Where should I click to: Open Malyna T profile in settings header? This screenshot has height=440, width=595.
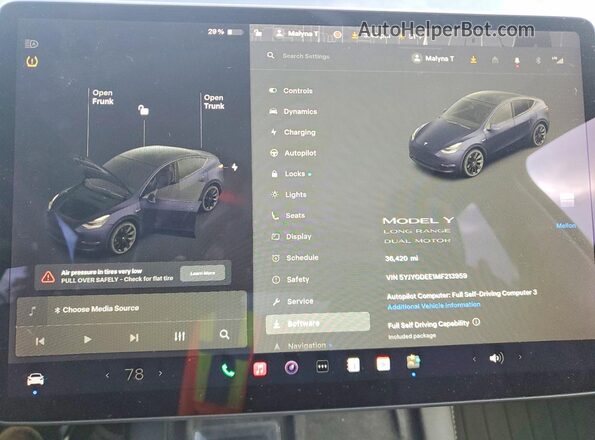(x=433, y=58)
